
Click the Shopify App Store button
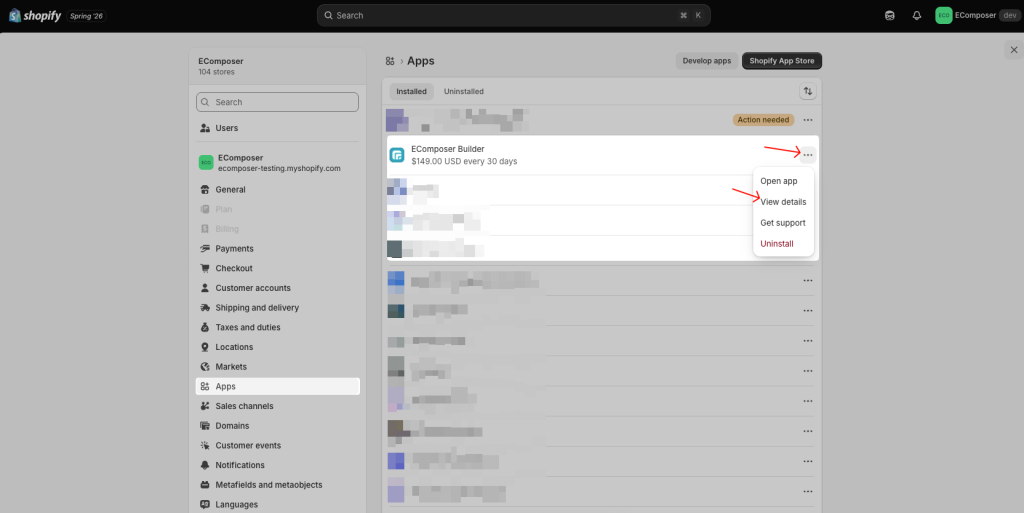[782, 61]
